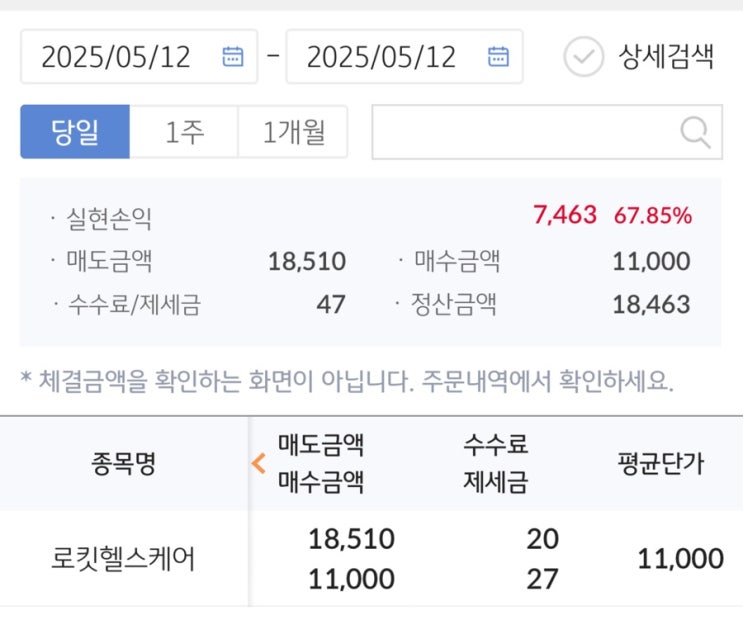Select the 1개월 period tab
743x620 pixels.
tap(293, 132)
